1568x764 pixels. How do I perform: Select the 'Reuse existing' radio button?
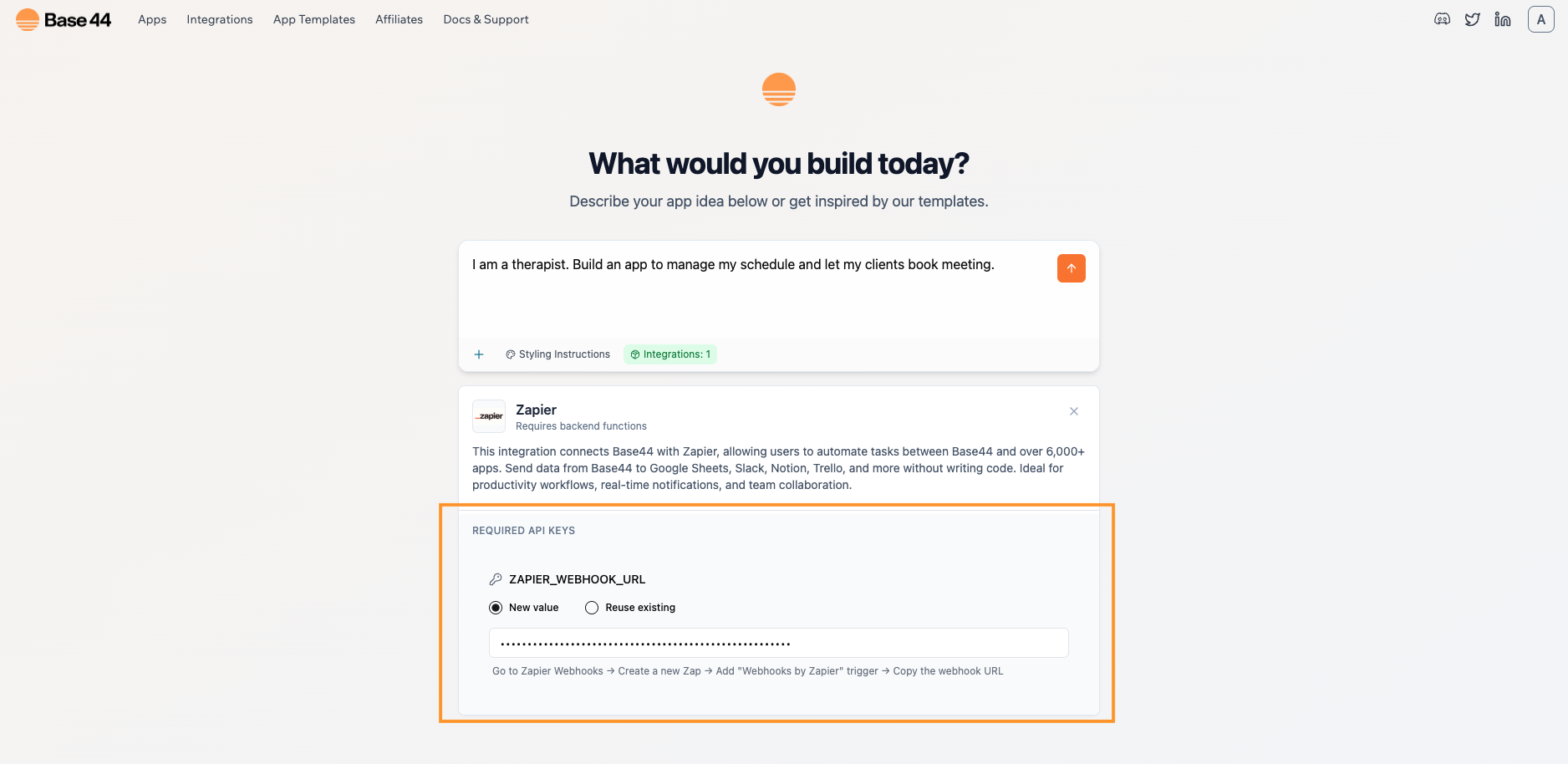592,607
